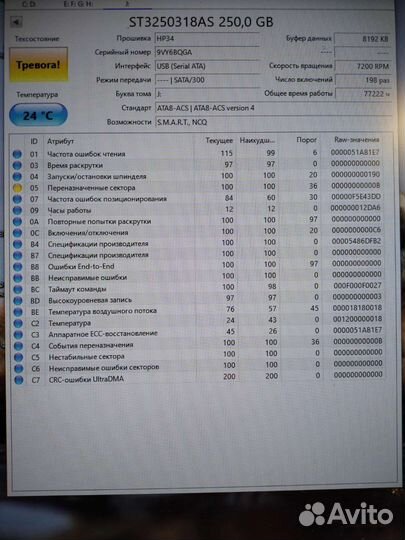Click the status icon for attribute BD
Screen dimensions: 405x540
point(18,301)
